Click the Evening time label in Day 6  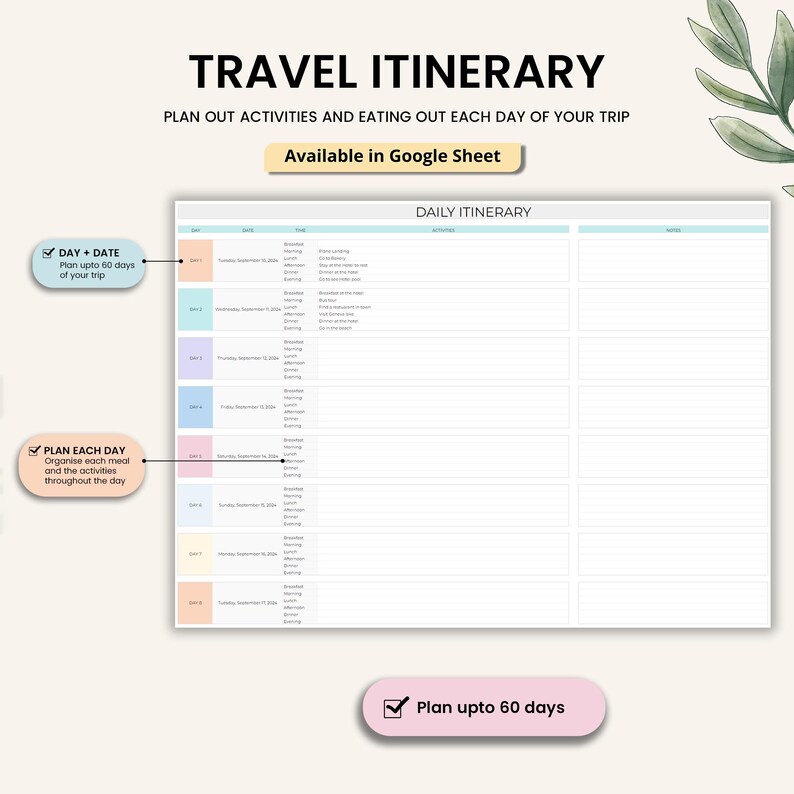[292, 524]
